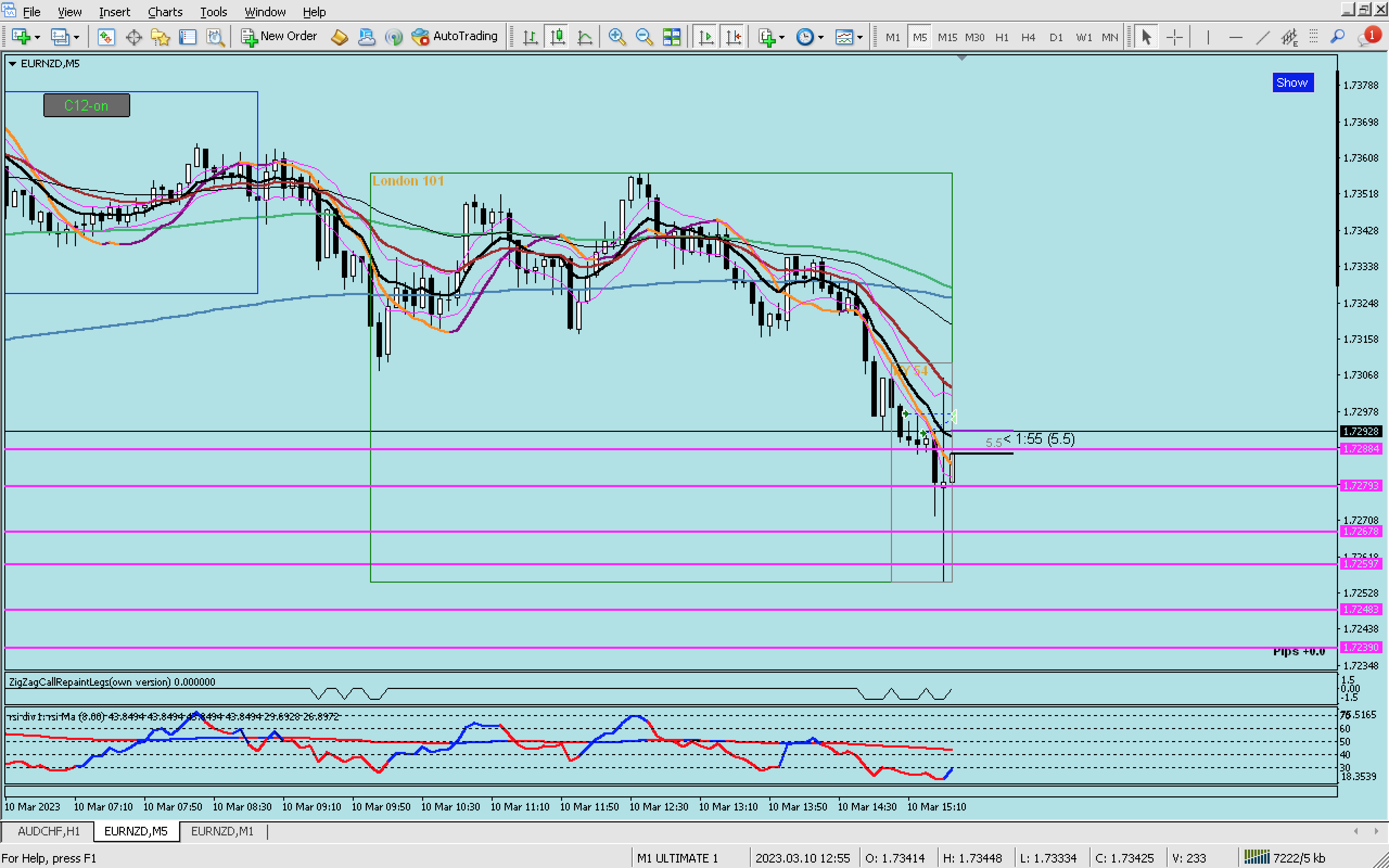Click the New Order button
The width and height of the screenshot is (1389, 868).
[x=279, y=37]
